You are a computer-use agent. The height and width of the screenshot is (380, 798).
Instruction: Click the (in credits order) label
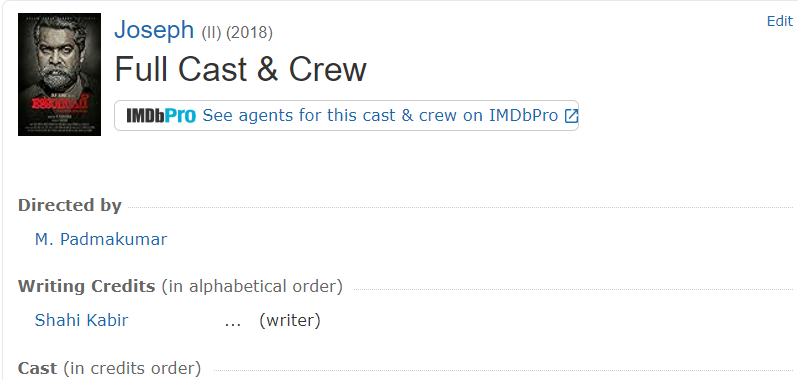pyautogui.click(x=132, y=368)
